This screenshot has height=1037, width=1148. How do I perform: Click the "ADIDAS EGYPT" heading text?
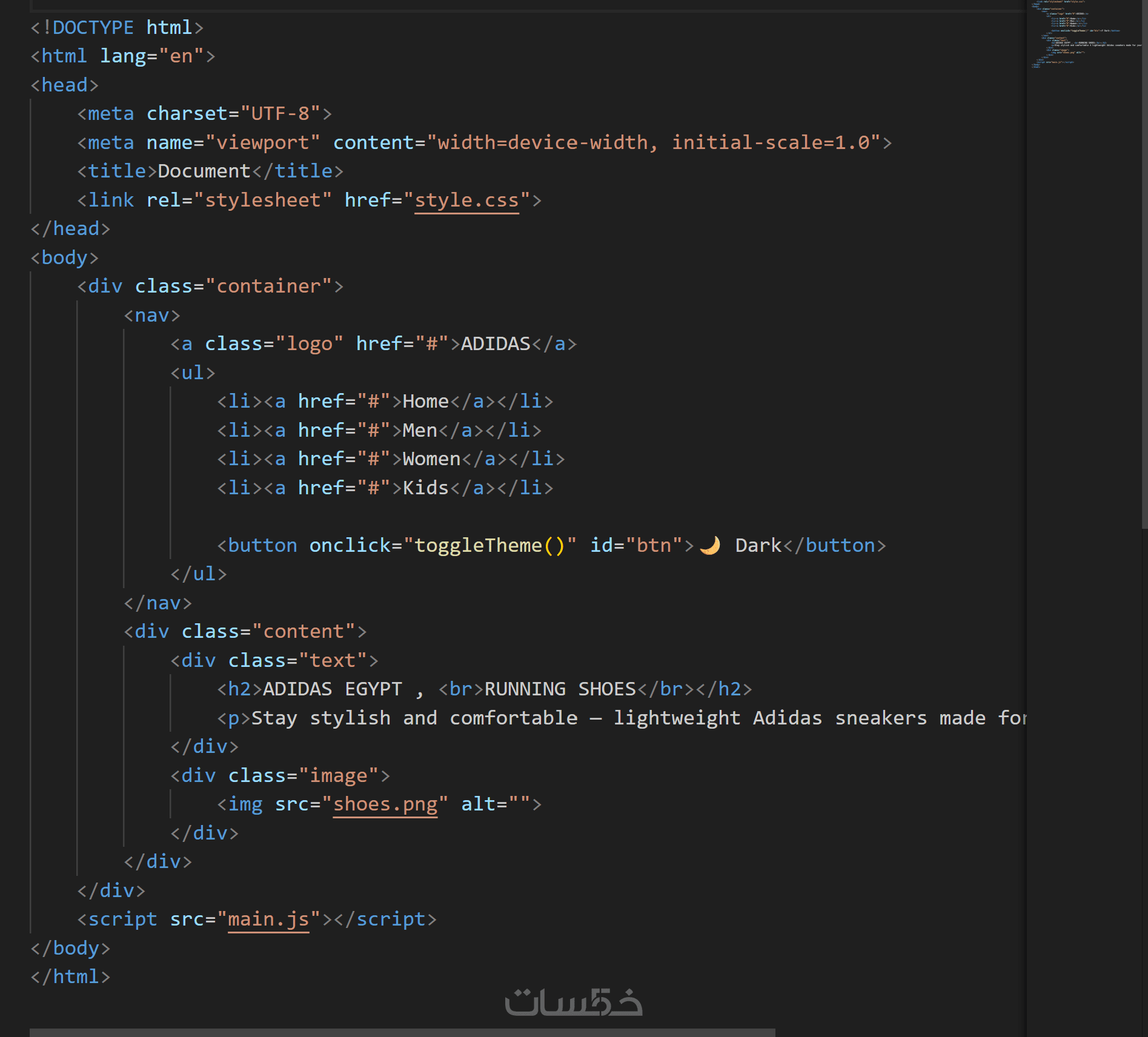click(332, 689)
